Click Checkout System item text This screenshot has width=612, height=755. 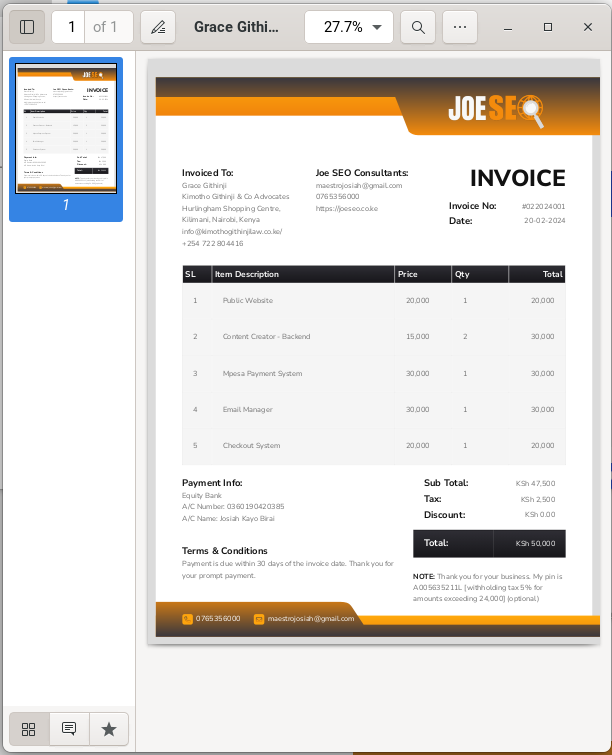click(x=251, y=446)
